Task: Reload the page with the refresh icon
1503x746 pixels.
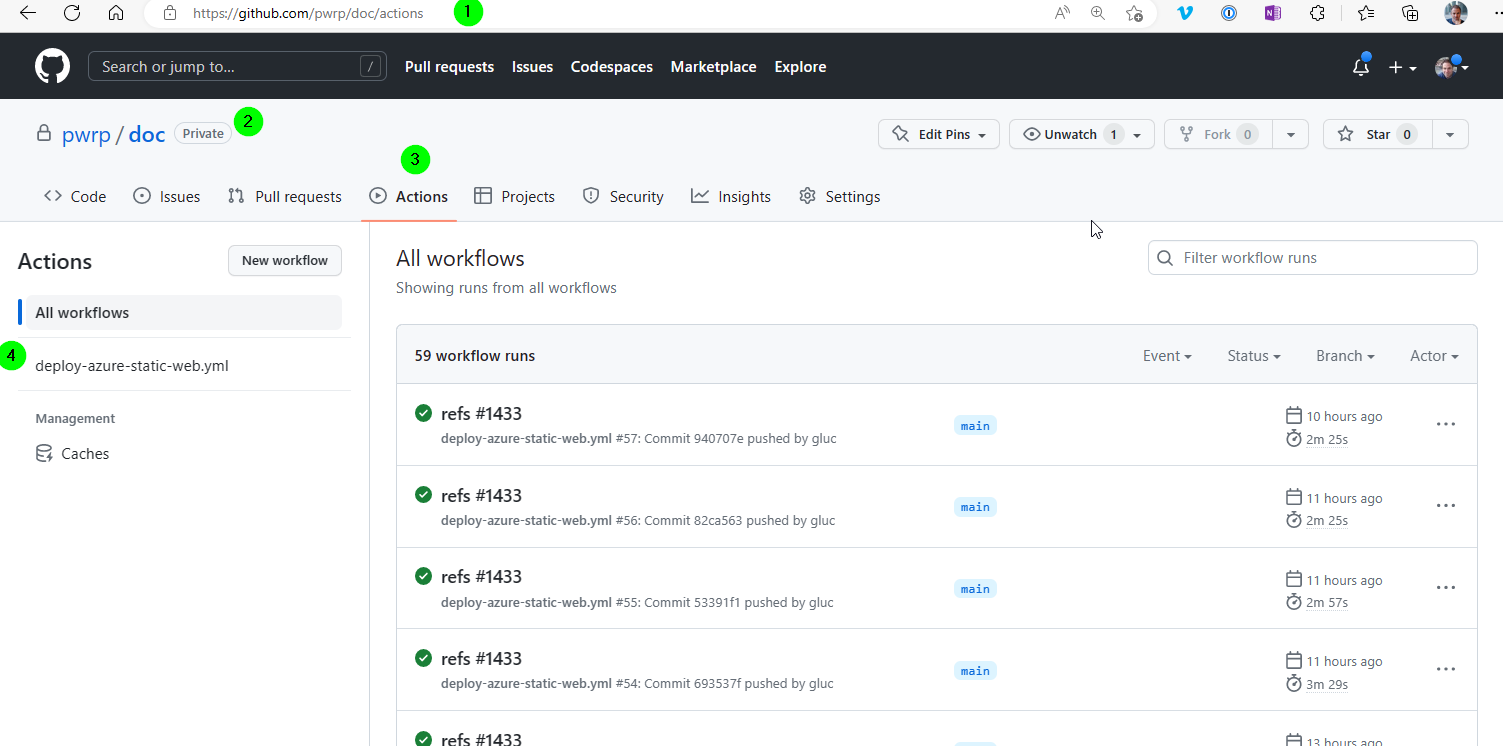Action: click(x=72, y=13)
